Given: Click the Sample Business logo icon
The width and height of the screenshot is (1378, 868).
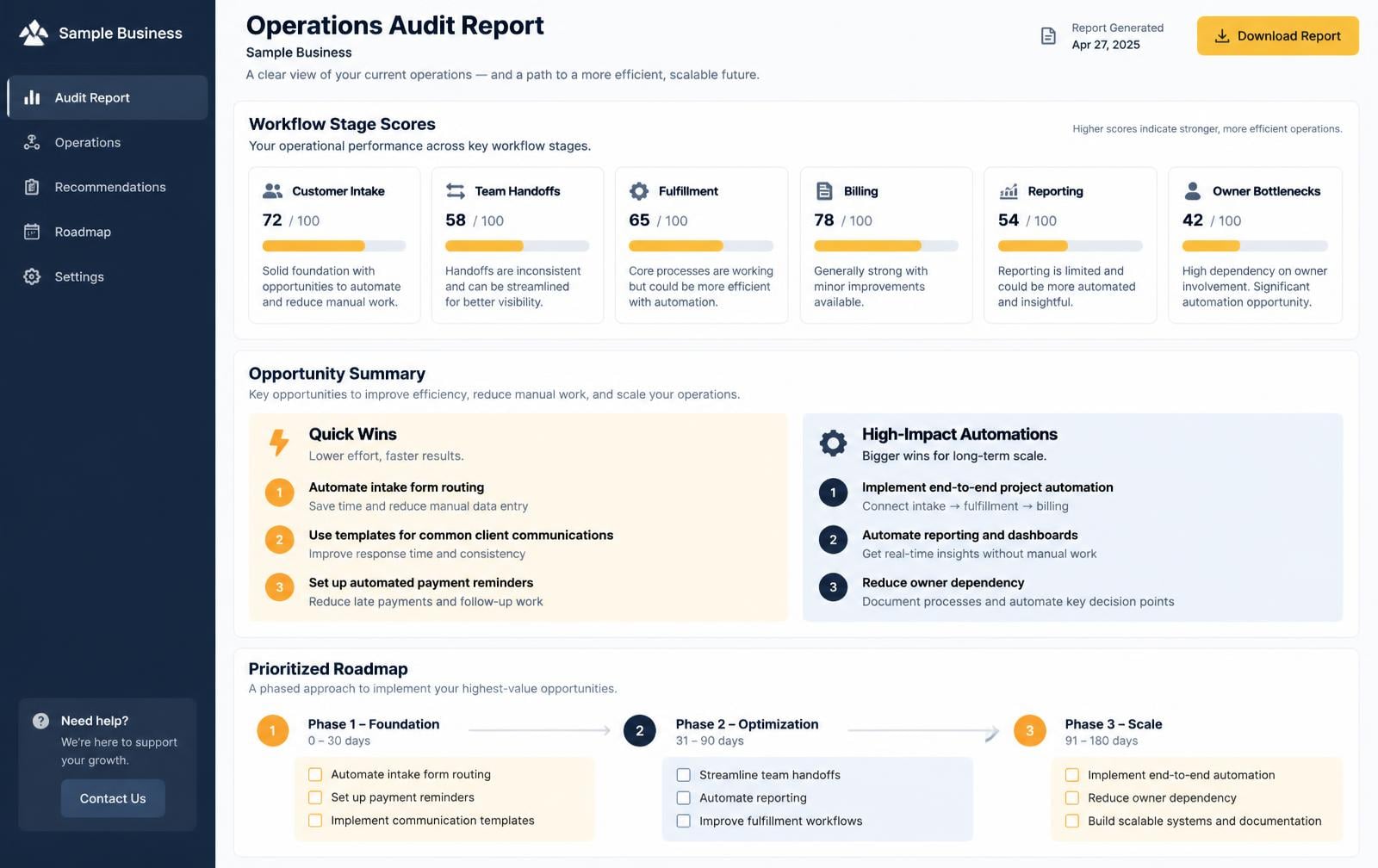Looking at the screenshot, I should [x=34, y=33].
